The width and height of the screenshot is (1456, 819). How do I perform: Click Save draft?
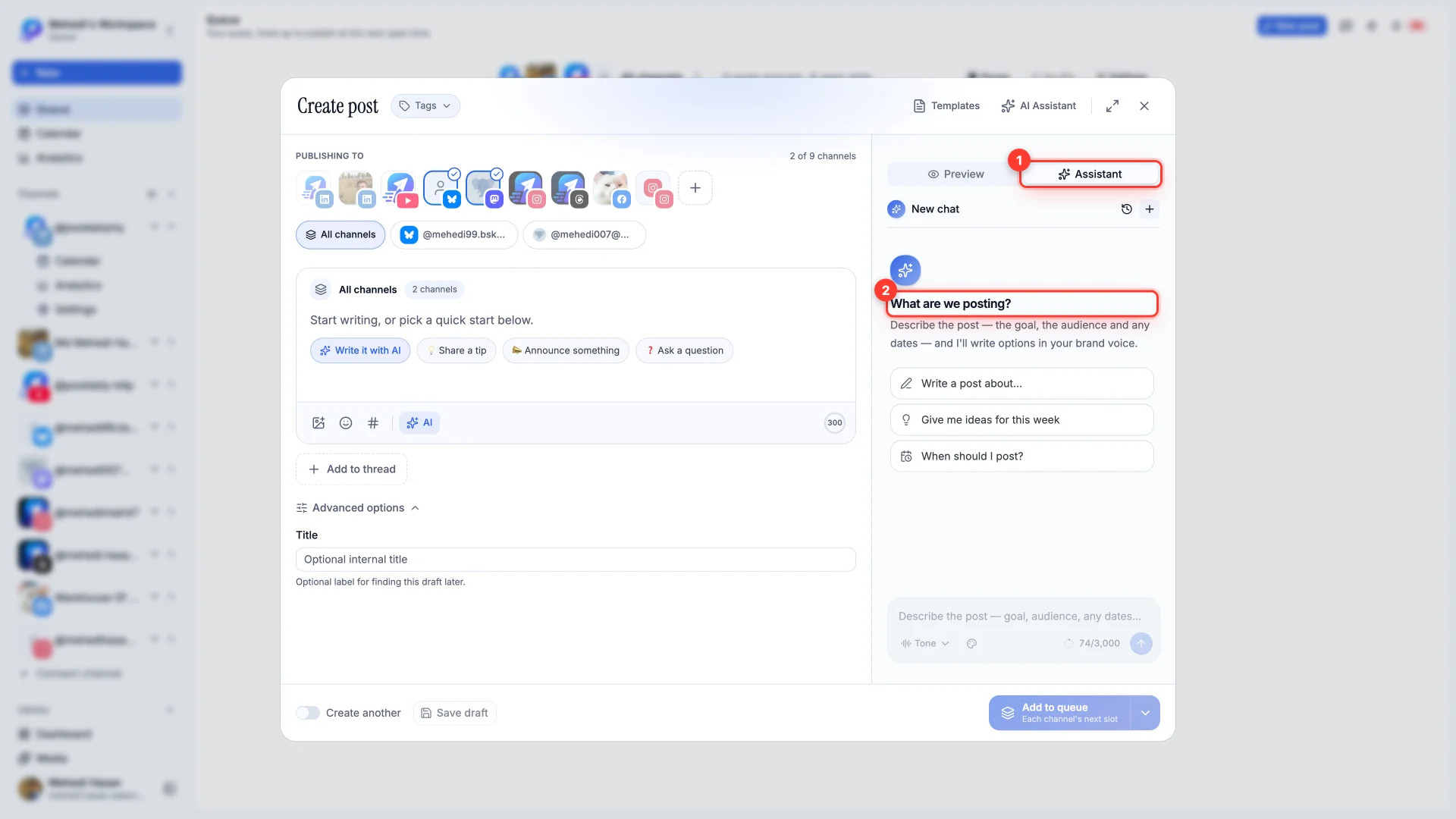click(x=455, y=713)
